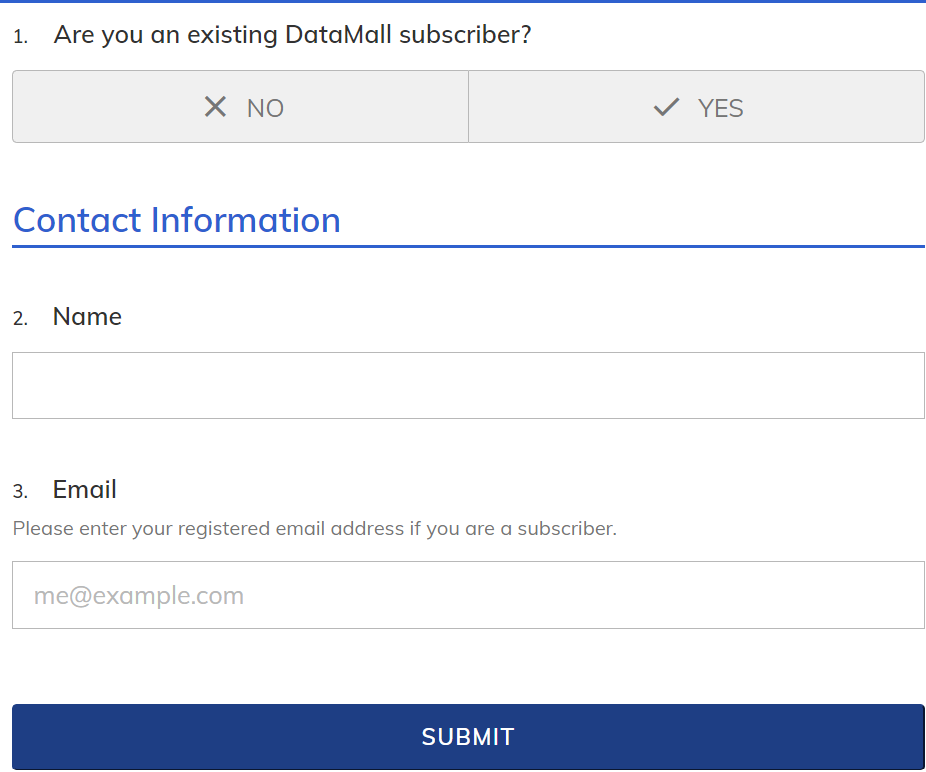Click the Name field label

point(87,317)
